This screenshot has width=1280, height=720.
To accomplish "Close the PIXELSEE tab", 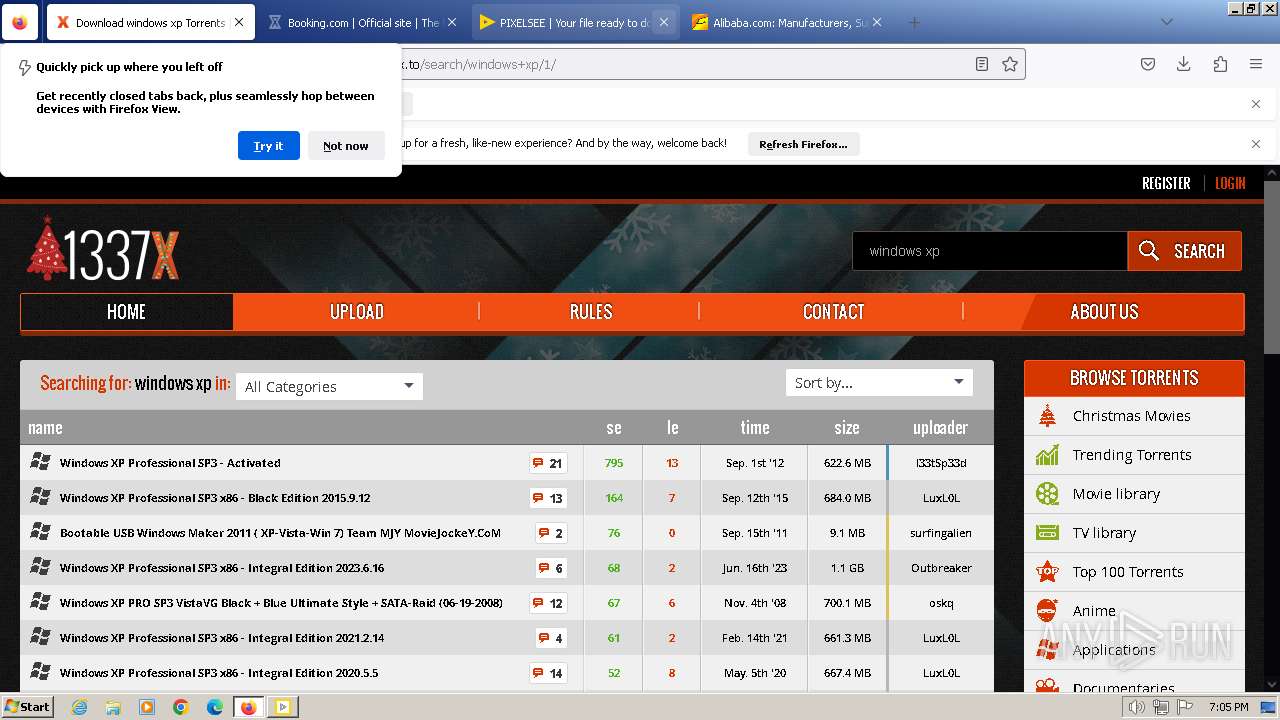I will [x=664, y=22].
